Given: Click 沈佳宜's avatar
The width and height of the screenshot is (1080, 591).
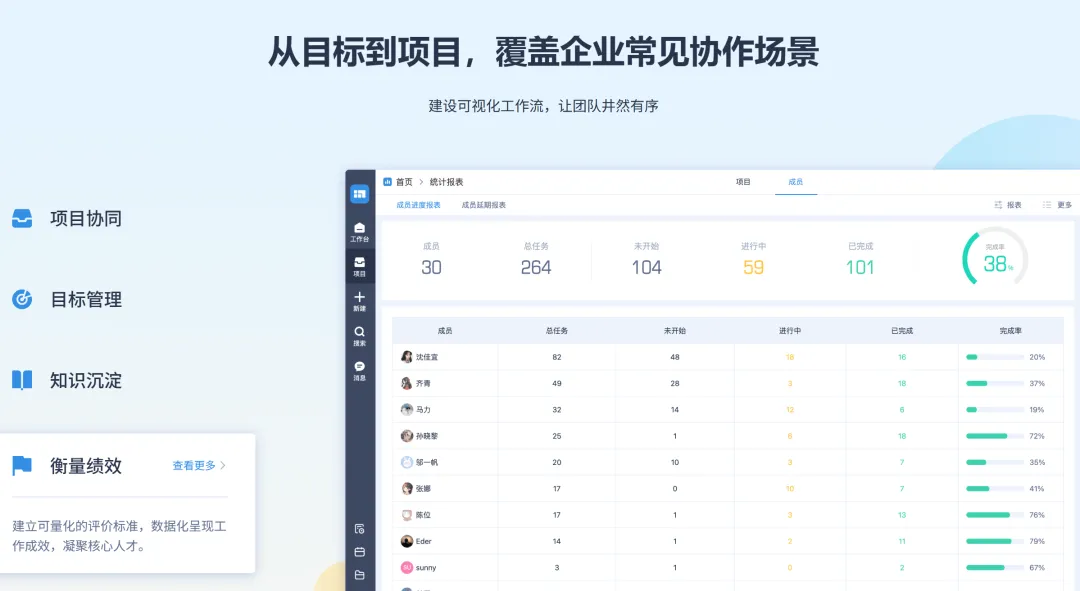Looking at the screenshot, I should (x=407, y=357).
